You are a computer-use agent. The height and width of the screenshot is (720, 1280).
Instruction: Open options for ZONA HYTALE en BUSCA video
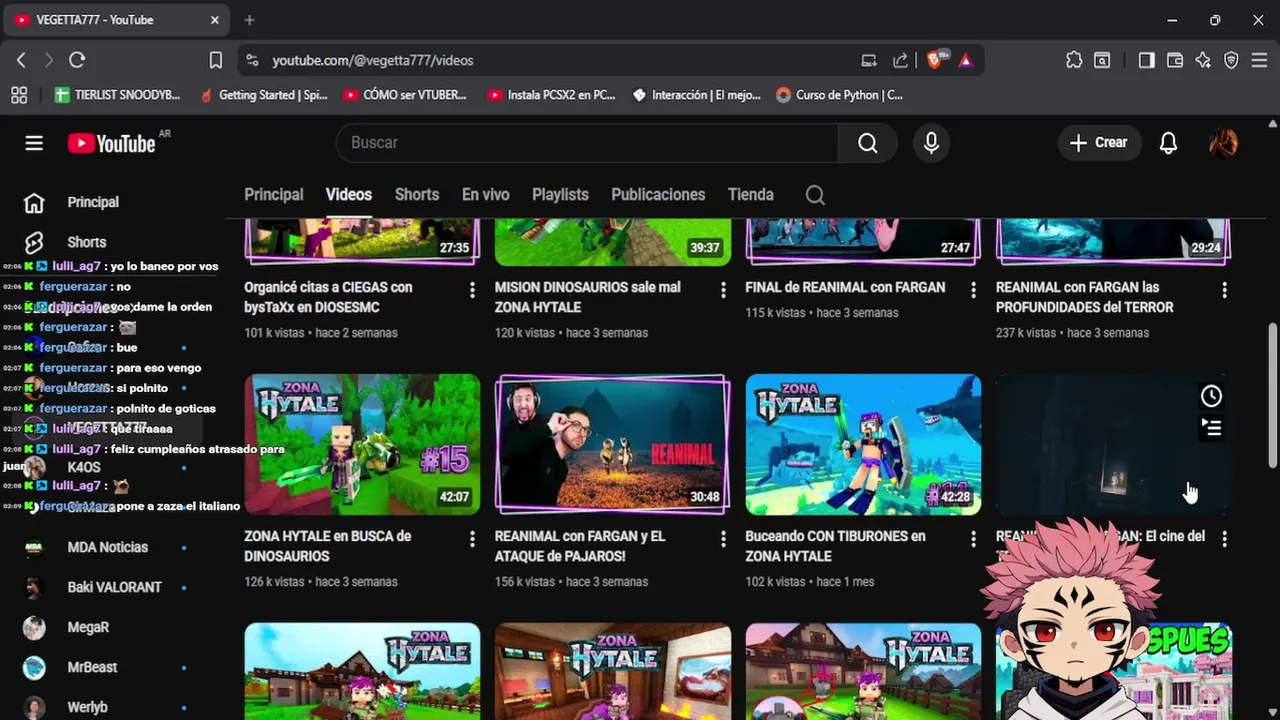coord(473,539)
